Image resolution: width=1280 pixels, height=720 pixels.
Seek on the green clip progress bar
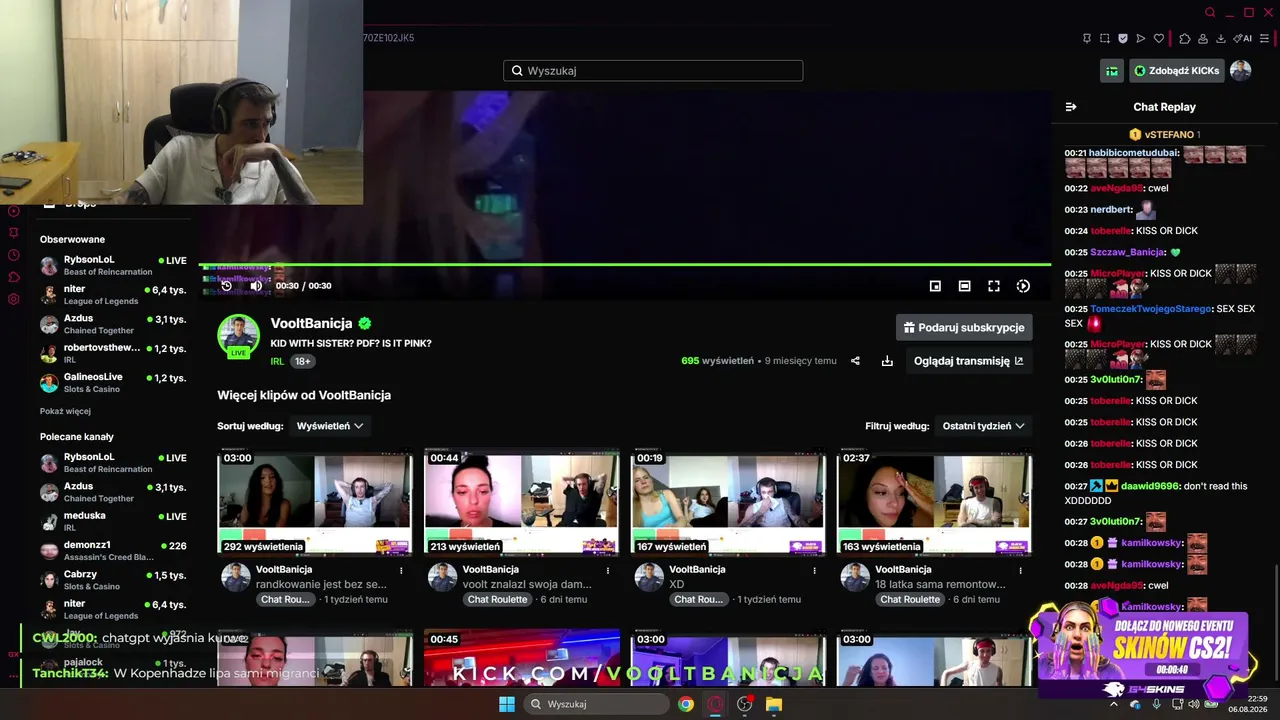(625, 265)
